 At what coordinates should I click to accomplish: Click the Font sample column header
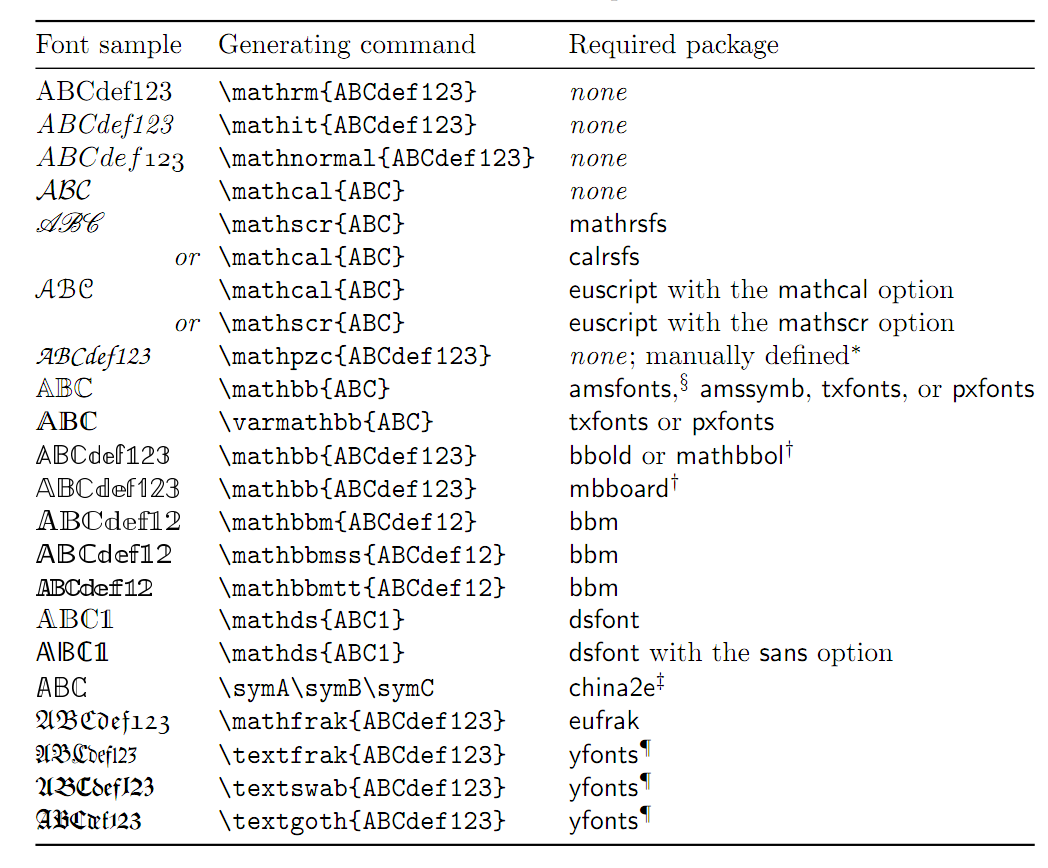109,45
